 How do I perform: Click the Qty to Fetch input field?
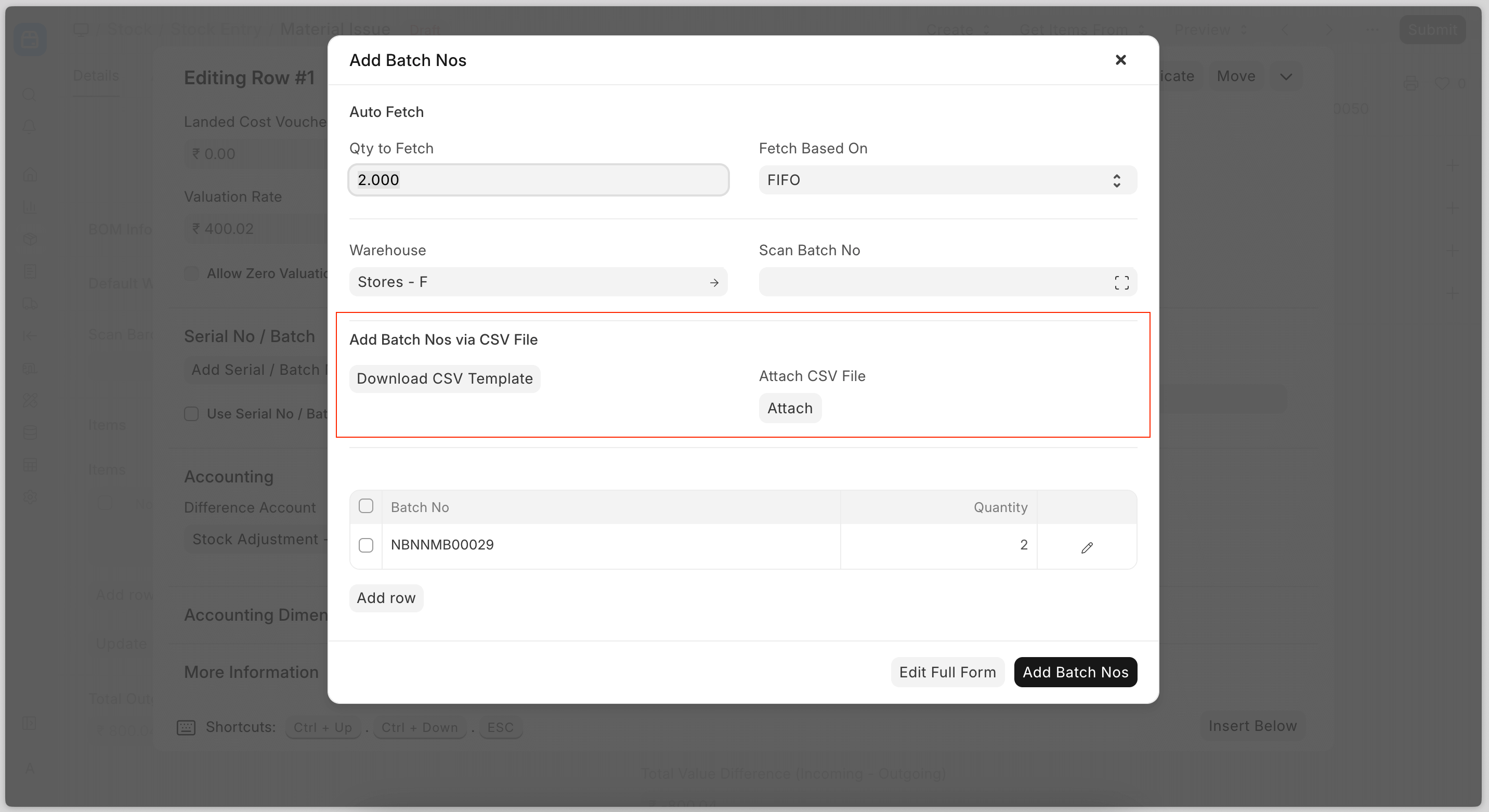(x=538, y=180)
